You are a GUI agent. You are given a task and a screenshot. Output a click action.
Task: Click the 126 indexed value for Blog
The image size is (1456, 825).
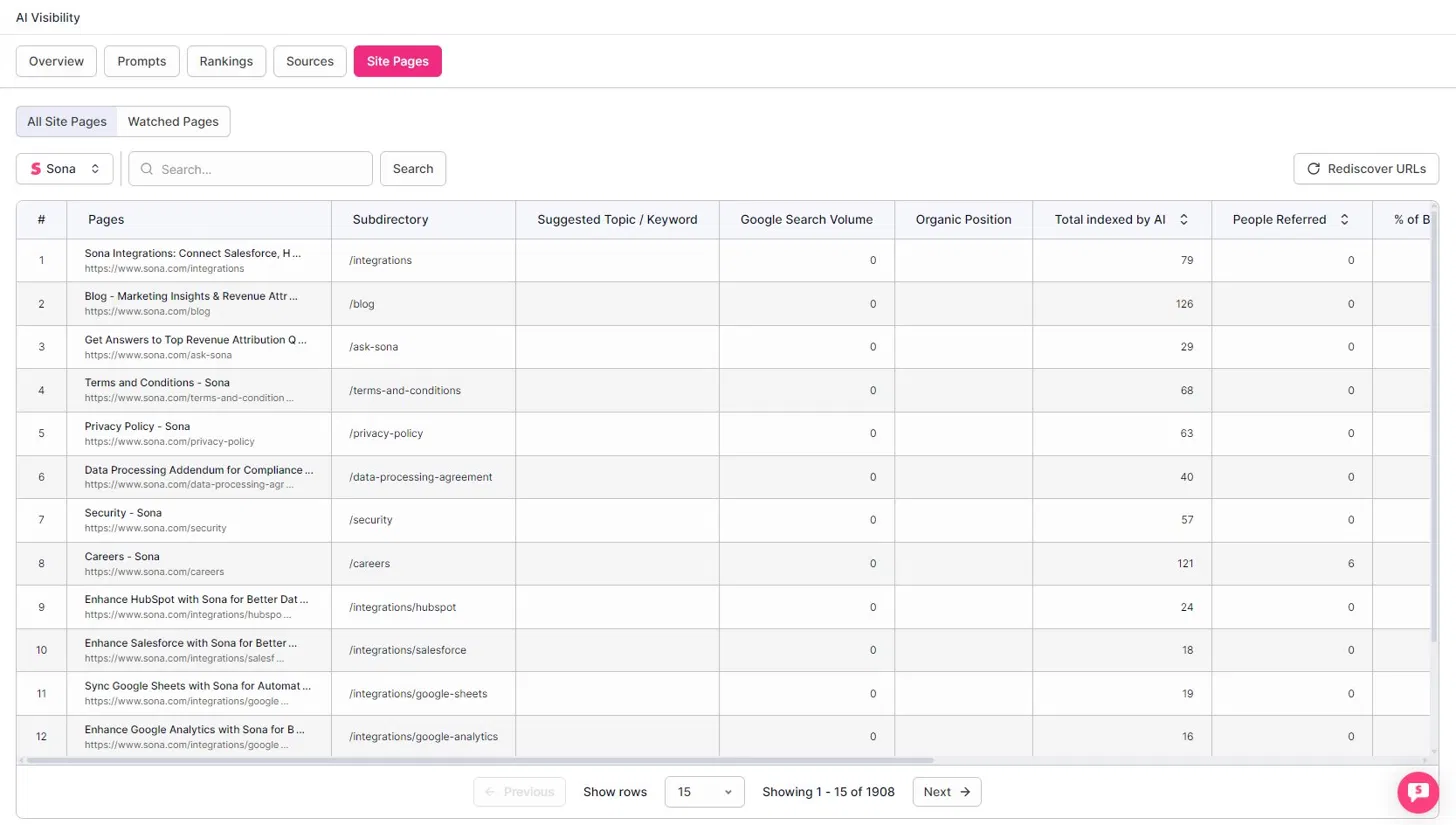click(x=1184, y=304)
